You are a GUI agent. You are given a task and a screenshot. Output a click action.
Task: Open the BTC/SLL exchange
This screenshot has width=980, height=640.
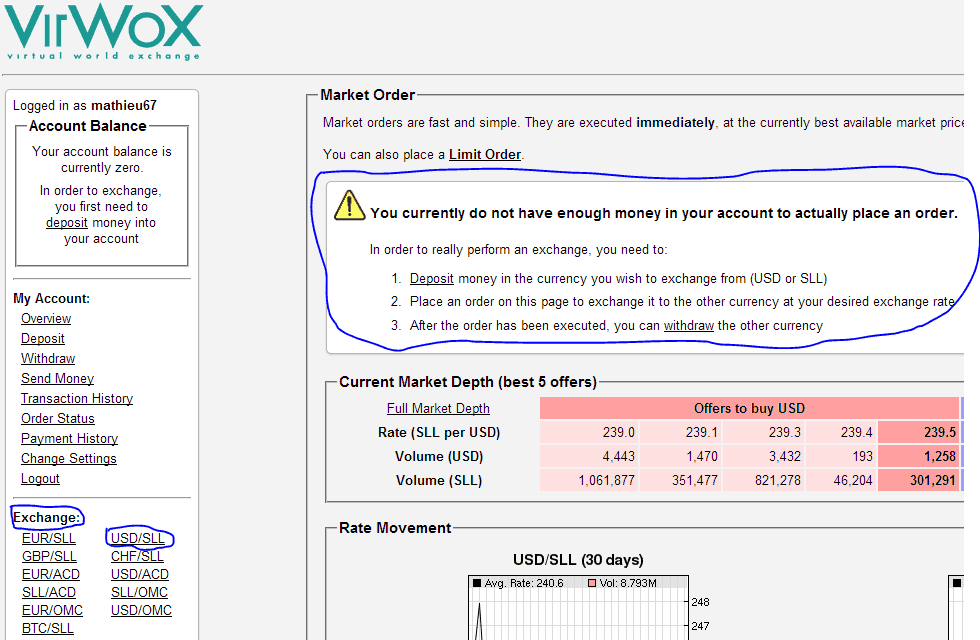(48, 629)
